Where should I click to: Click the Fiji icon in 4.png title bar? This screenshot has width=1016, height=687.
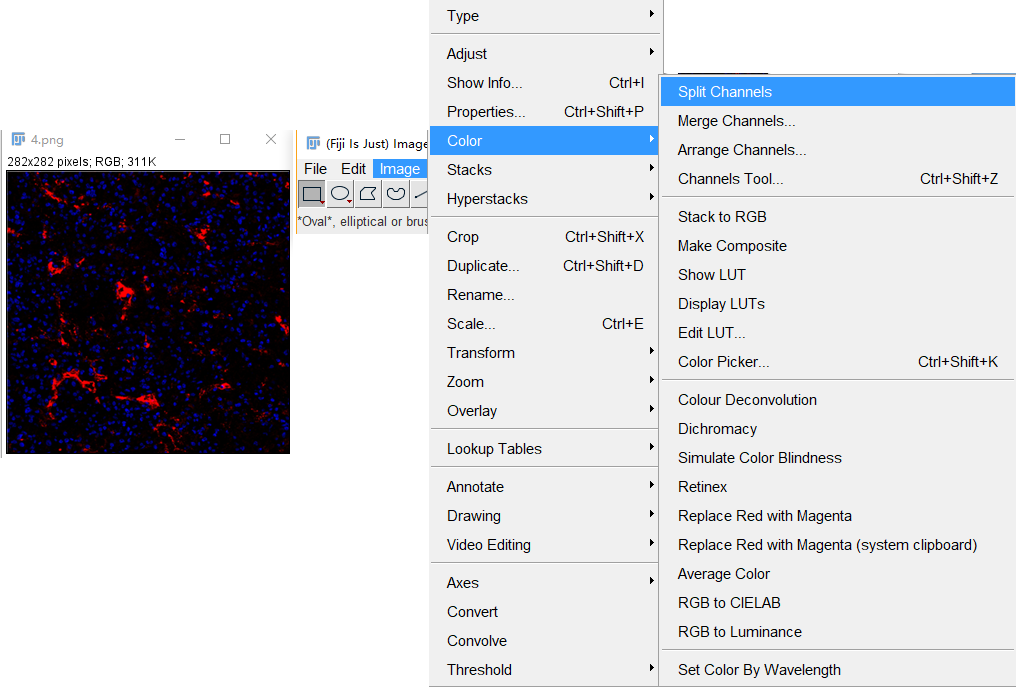pyautogui.click(x=18, y=139)
